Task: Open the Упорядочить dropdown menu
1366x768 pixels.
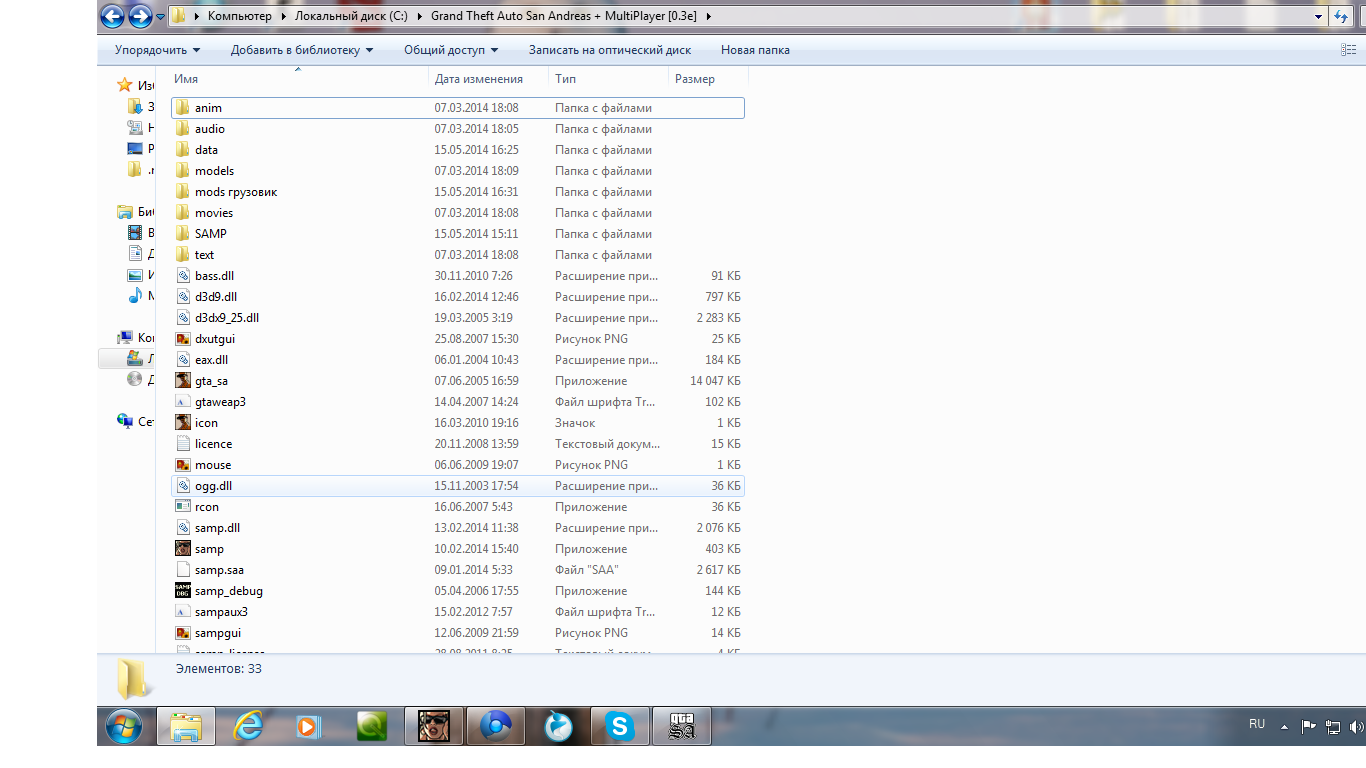Action: pyautogui.click(x=157, y=50)
